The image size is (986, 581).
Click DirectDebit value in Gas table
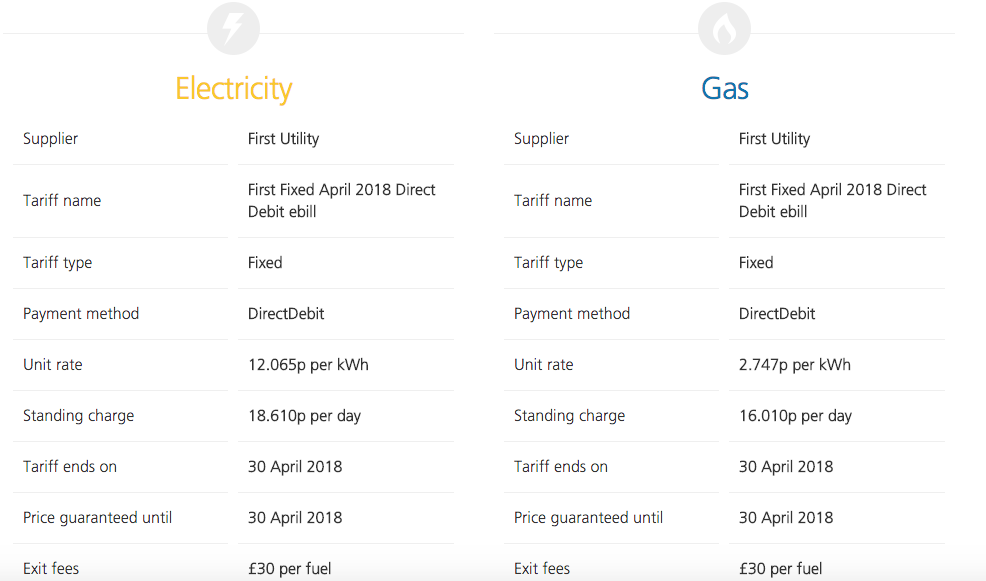coord(777,314)
